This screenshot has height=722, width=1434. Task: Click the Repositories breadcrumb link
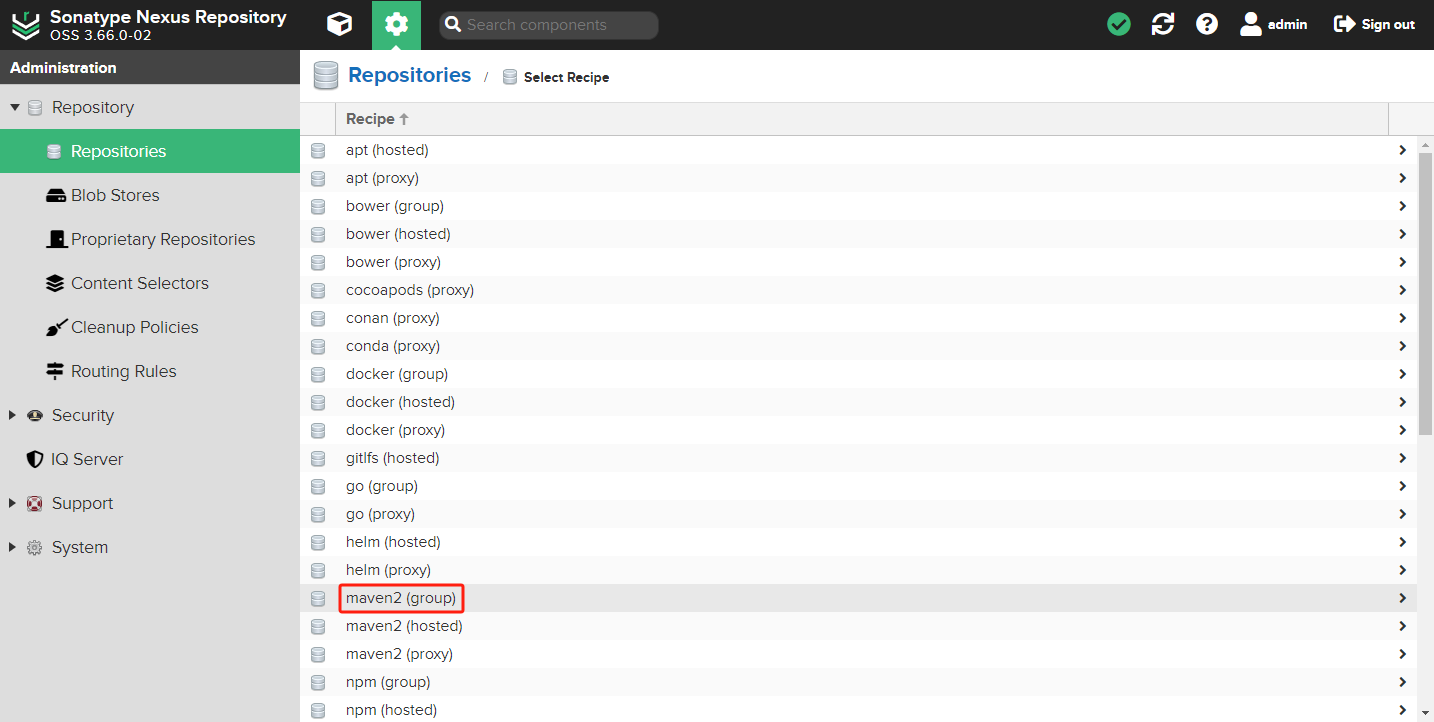[409, 75]
